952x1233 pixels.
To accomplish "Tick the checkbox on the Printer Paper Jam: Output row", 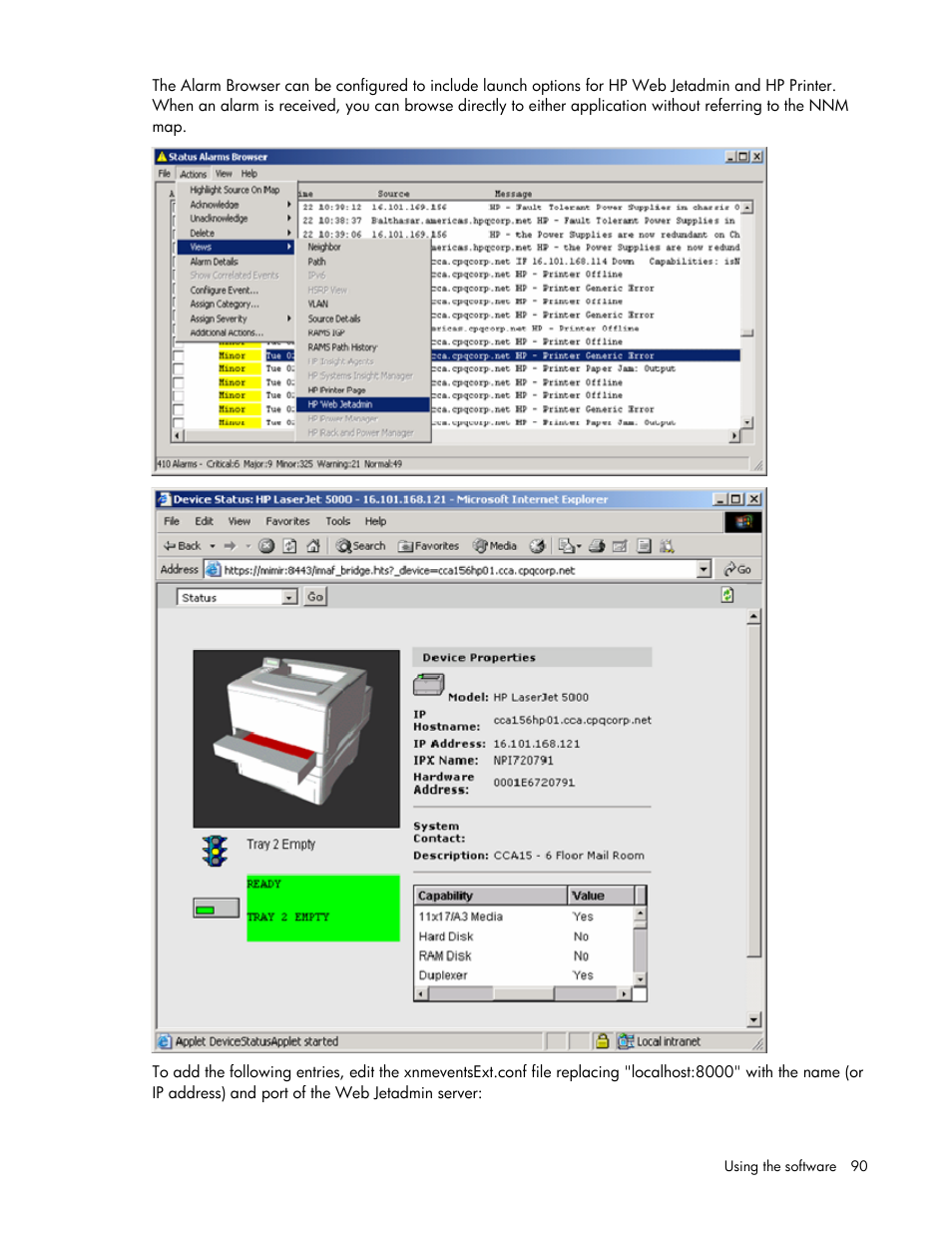I will click(x=179, y=368).
